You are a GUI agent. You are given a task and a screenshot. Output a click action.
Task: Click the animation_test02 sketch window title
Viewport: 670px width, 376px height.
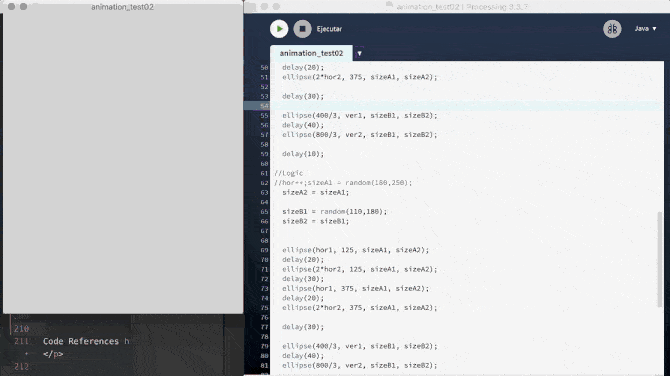(x=122, y=7)
